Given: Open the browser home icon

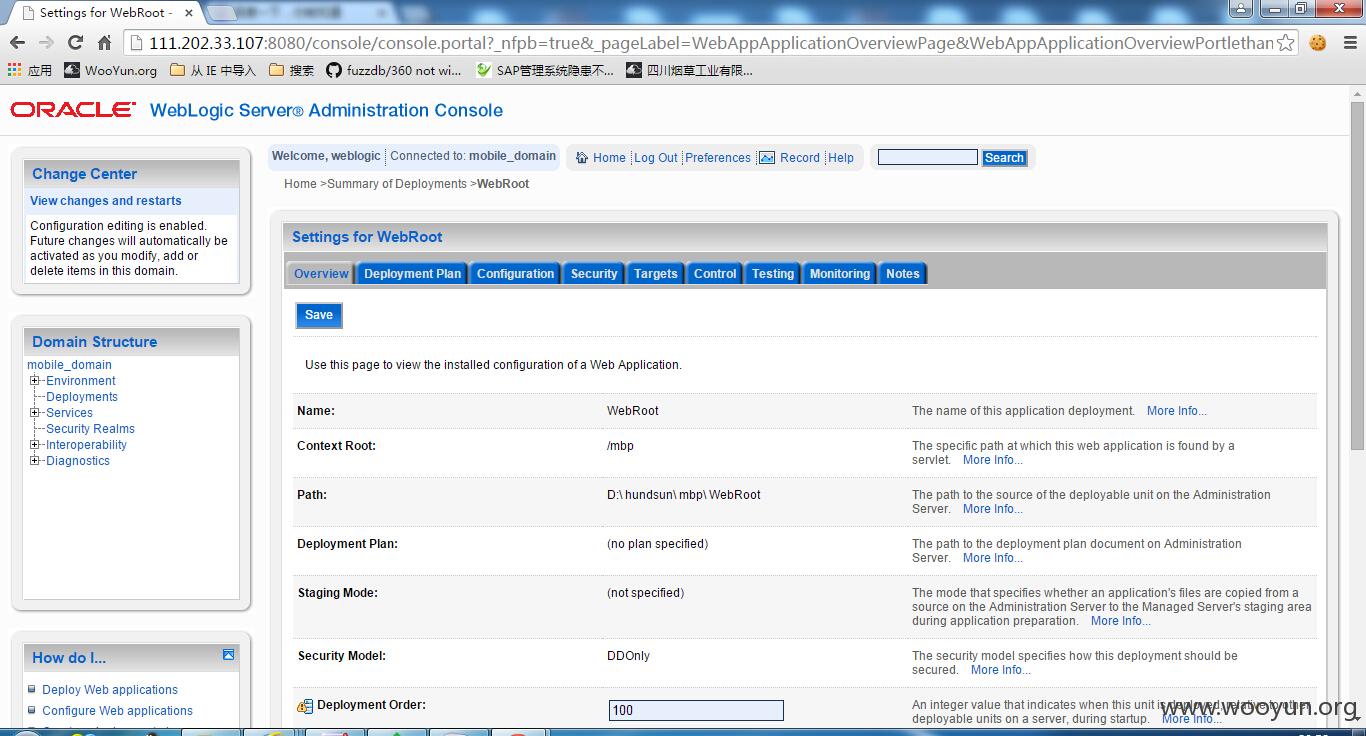Looking at the screenshot, I should pos(104,42).
